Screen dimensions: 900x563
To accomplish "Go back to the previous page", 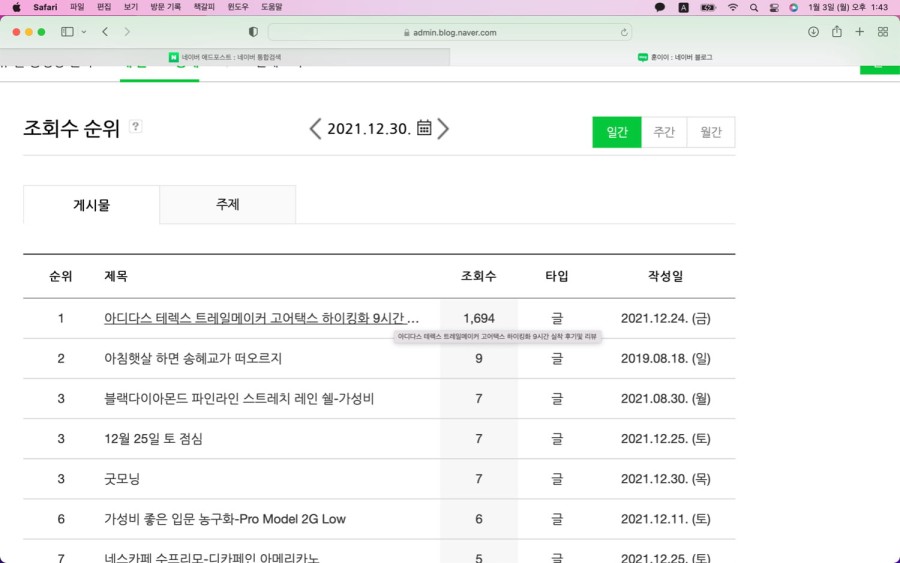I will pos(105,32).
